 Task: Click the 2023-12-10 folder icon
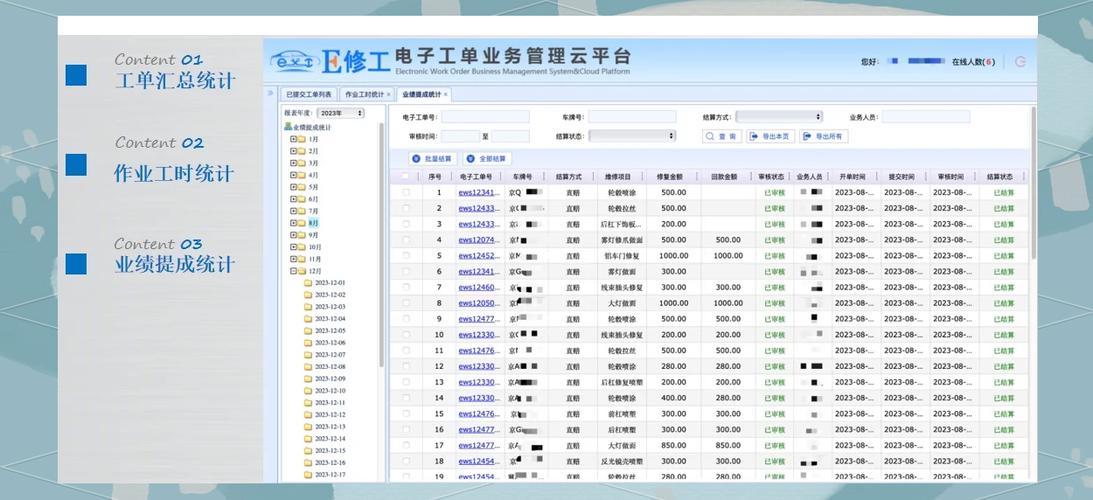pyautogui.click(x=308, y=391)
